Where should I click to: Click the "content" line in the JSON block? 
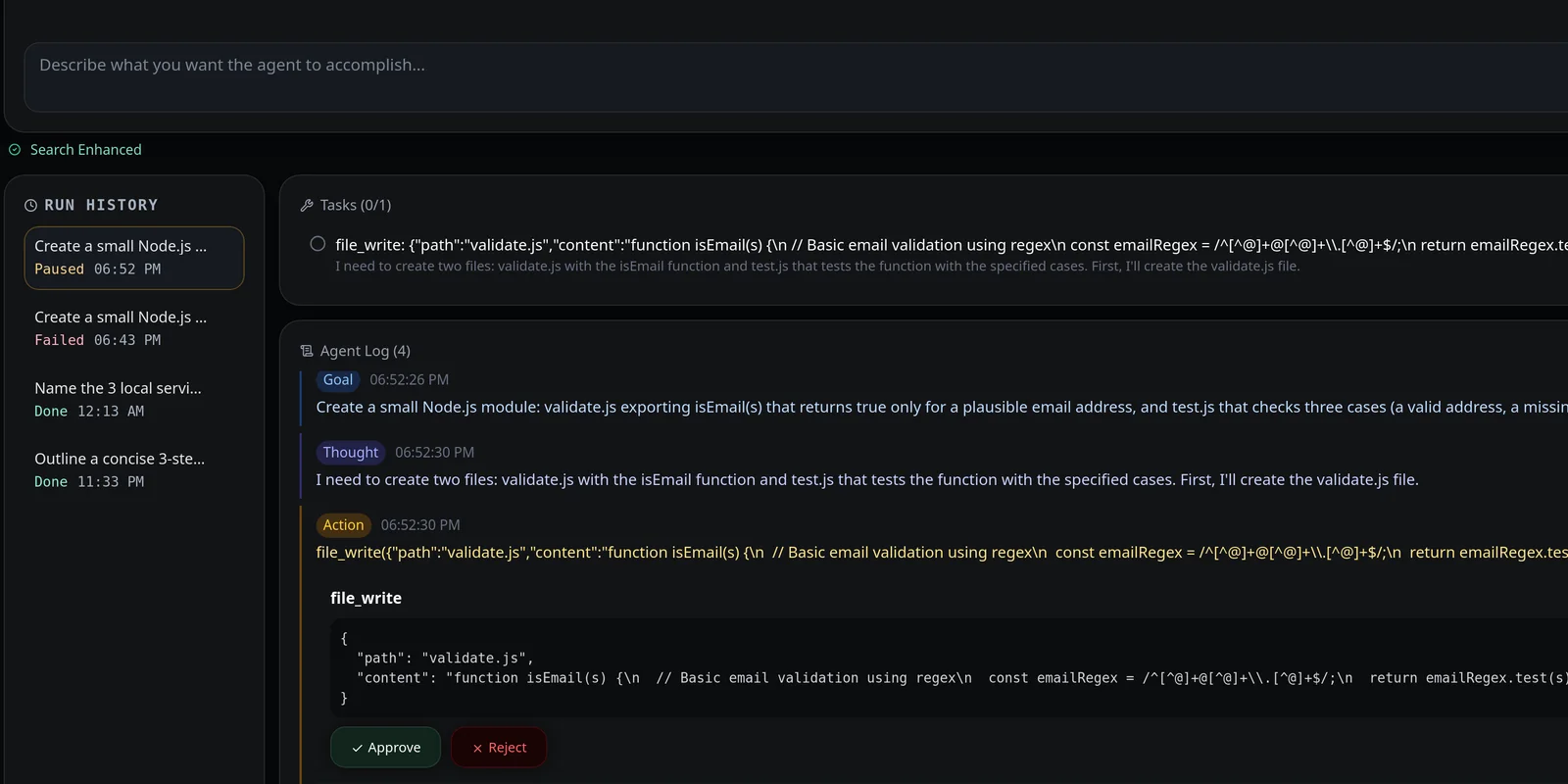pos(962,678)
